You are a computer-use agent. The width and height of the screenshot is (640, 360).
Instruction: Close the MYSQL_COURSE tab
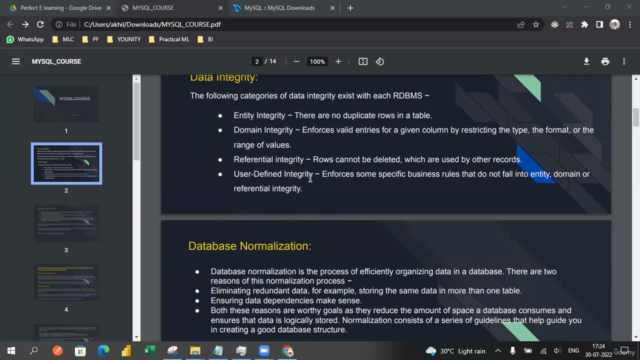(x=220, y=8)
